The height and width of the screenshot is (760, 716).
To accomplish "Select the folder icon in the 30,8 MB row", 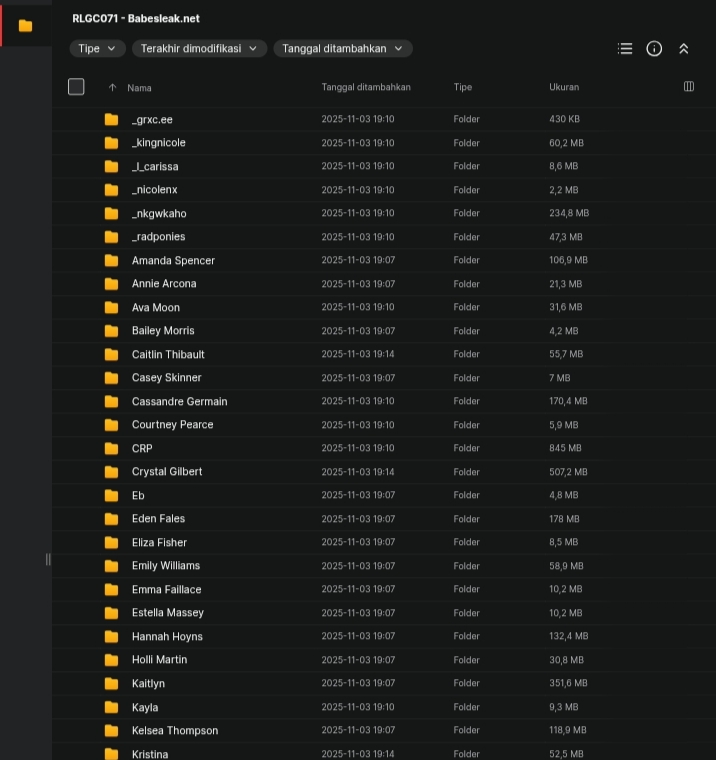I will click(x=111, y=660).
